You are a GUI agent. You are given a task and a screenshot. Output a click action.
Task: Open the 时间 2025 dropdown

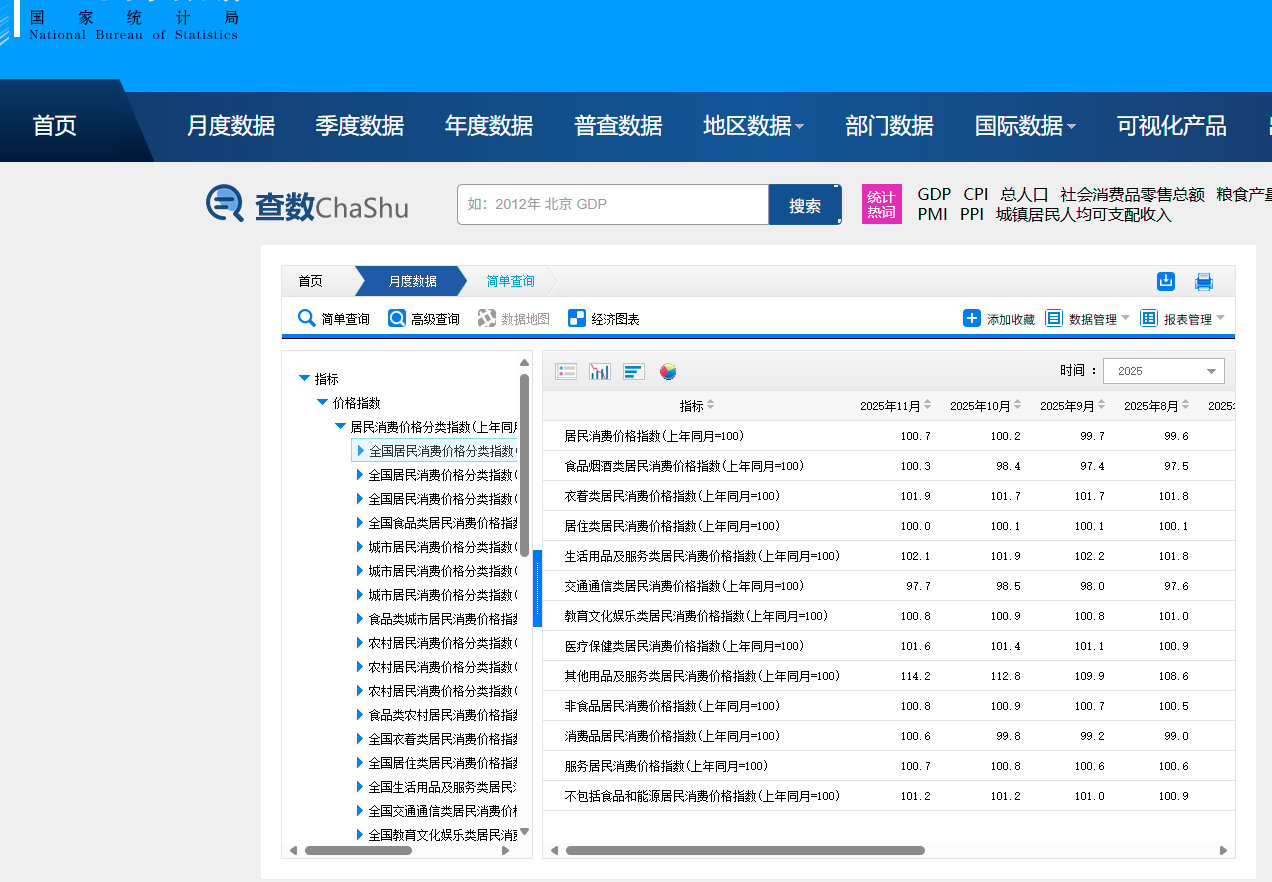[1163, 371]
